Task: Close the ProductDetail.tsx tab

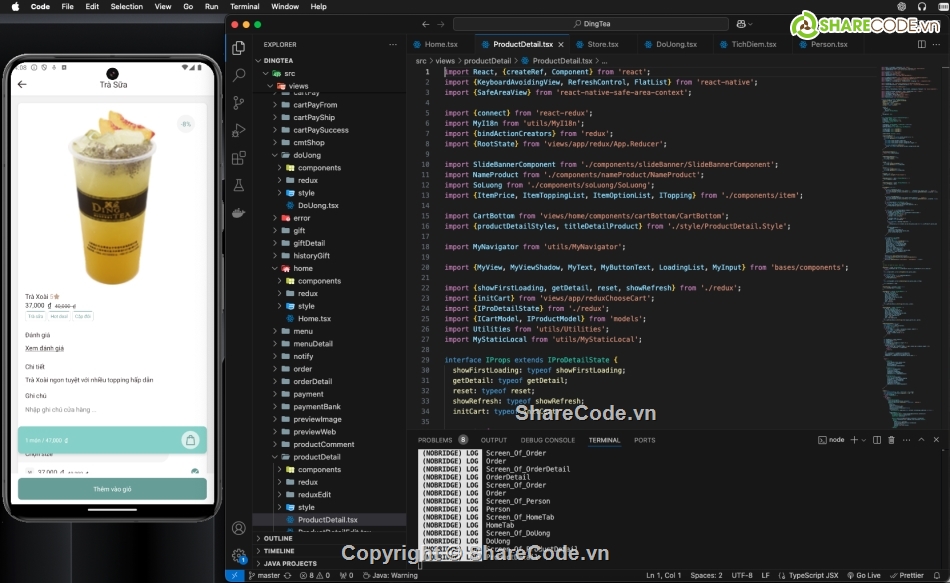Action: coord(561,44)
